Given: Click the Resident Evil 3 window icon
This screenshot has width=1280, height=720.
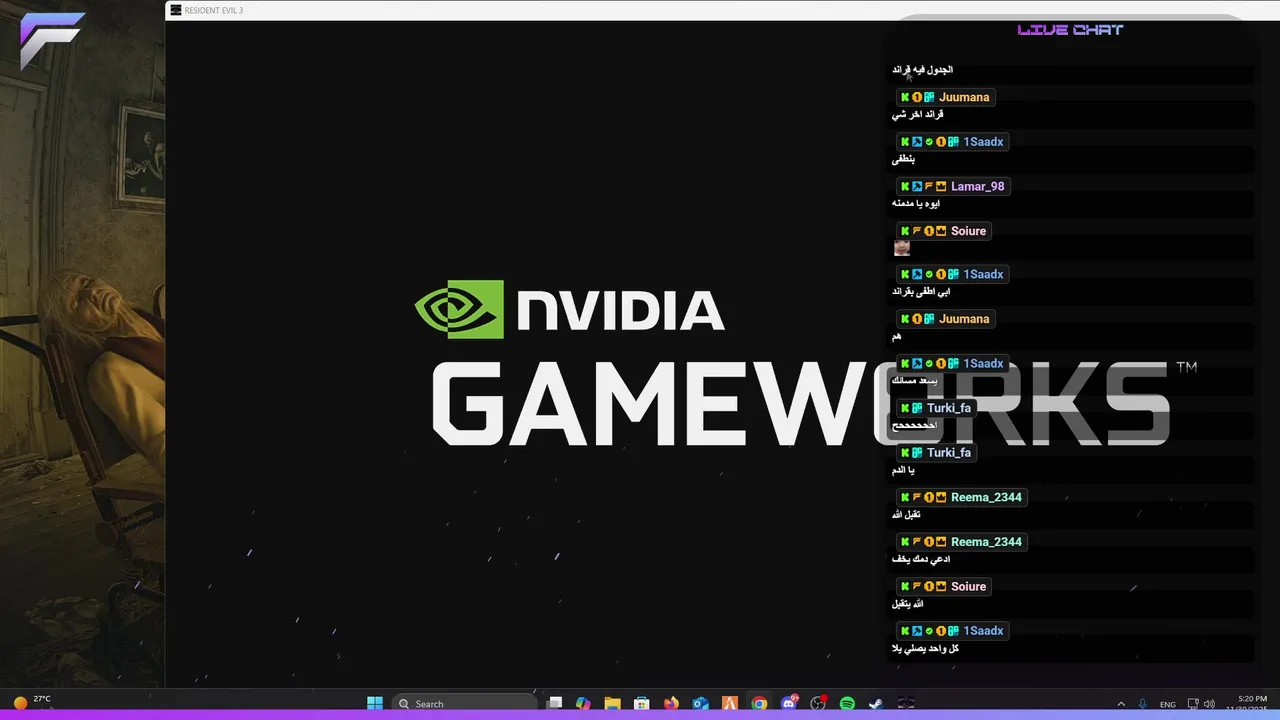Looking at the screenshot, I should (176, 10).
